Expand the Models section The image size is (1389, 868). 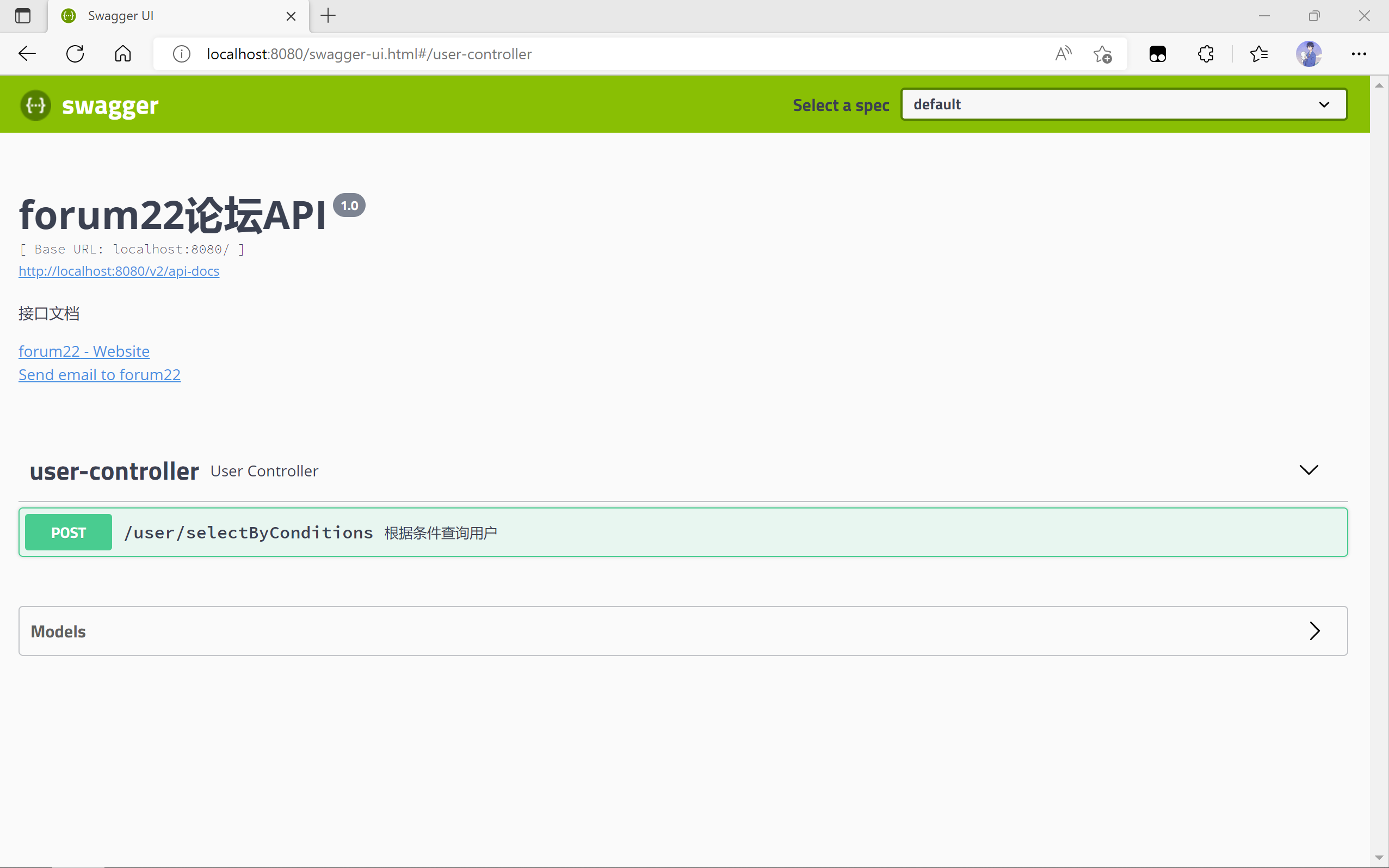(x=1314, y=631)
